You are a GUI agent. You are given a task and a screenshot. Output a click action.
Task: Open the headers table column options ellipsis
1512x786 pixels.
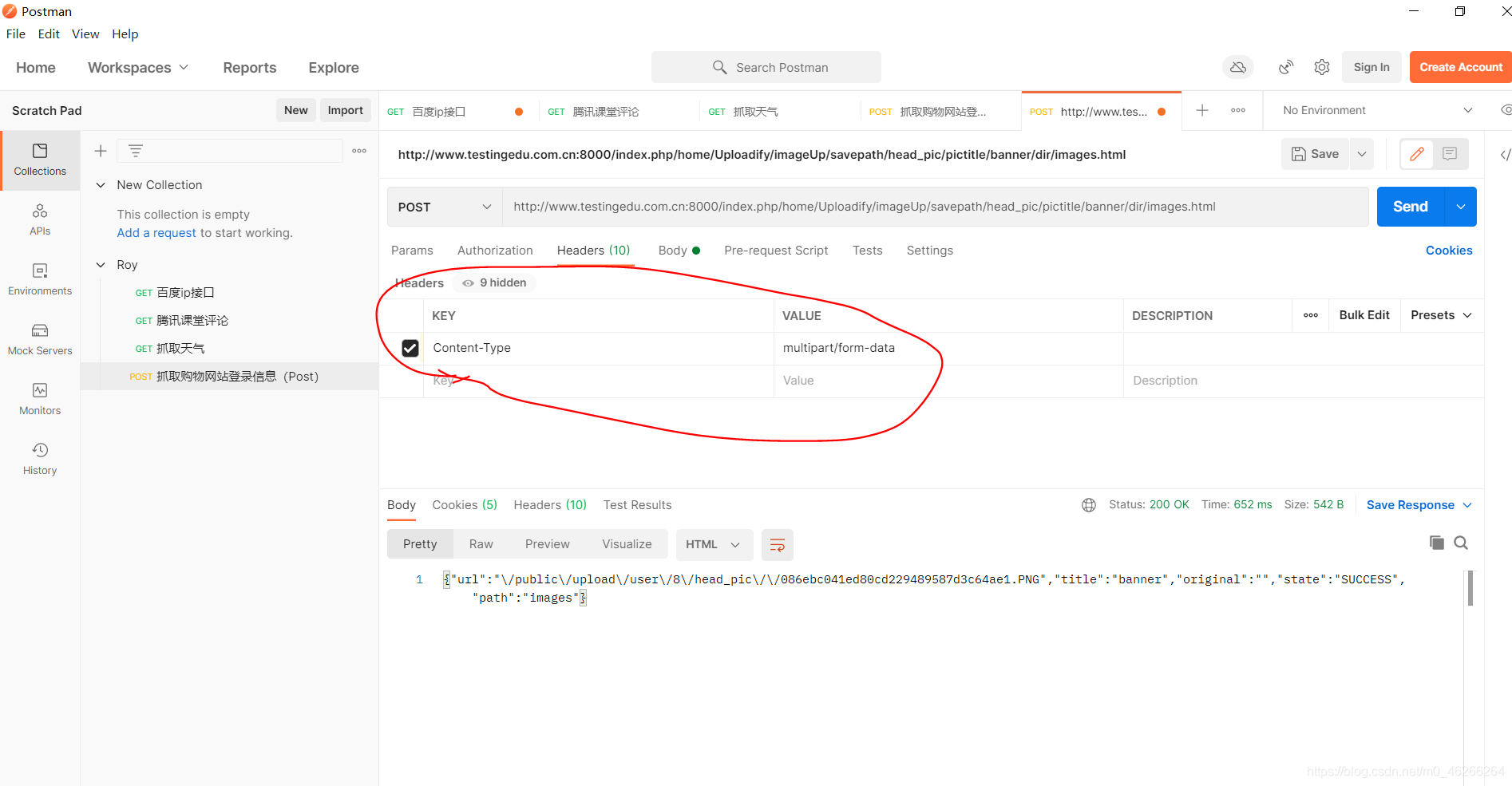pos(1311,315)
